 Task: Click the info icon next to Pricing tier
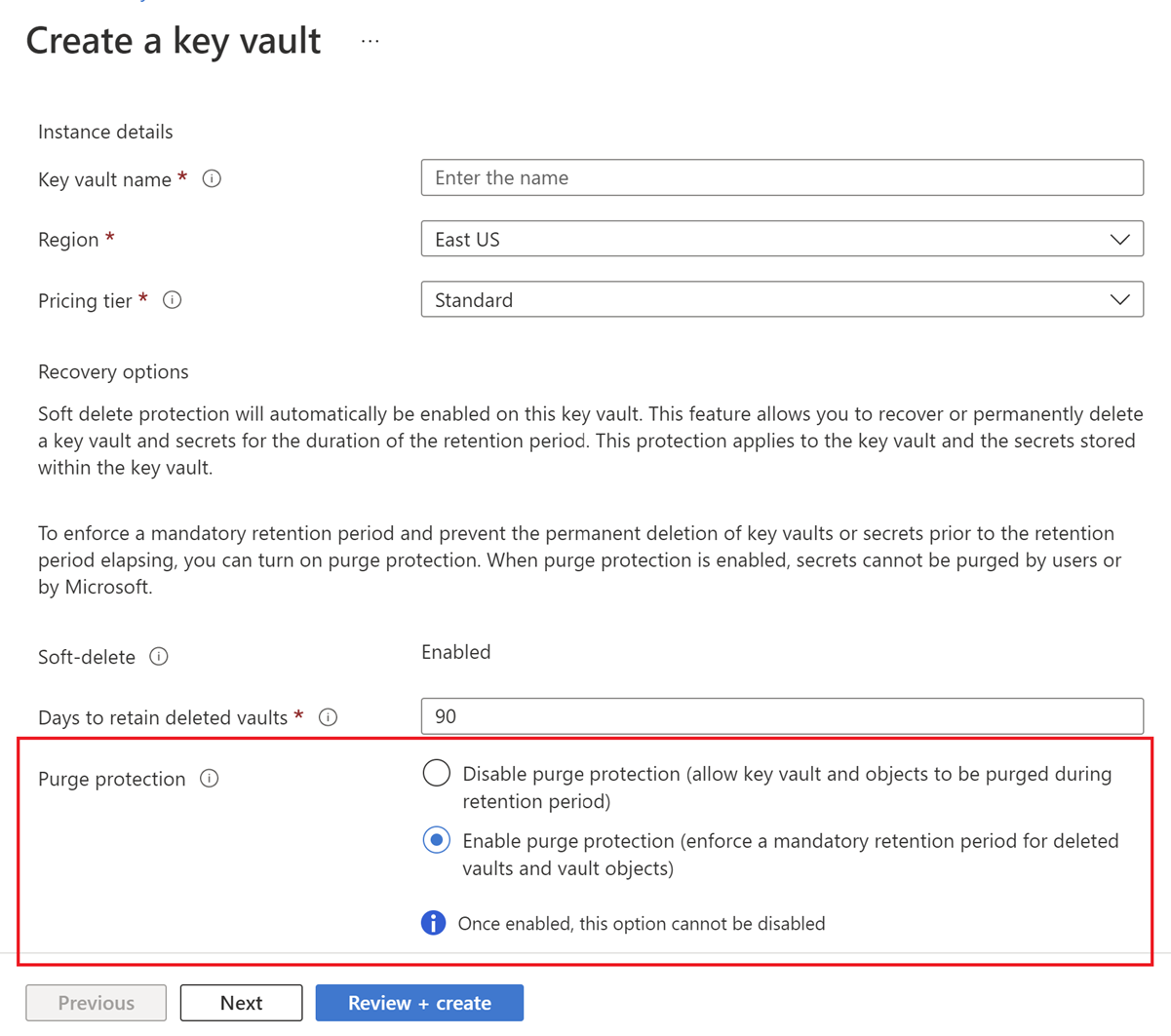click(x=172, y=300)
